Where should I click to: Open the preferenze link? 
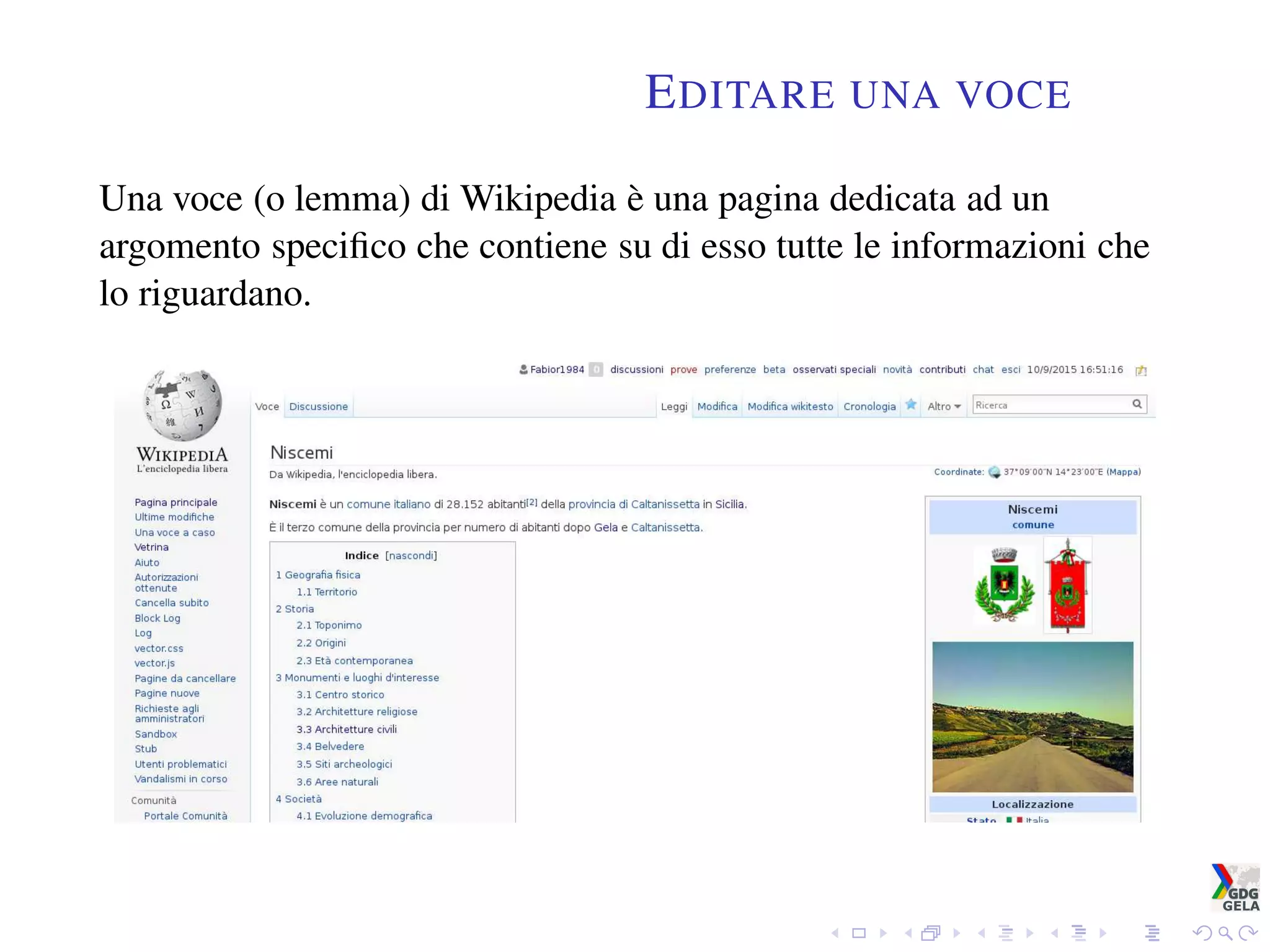click(x=730, y=370)
